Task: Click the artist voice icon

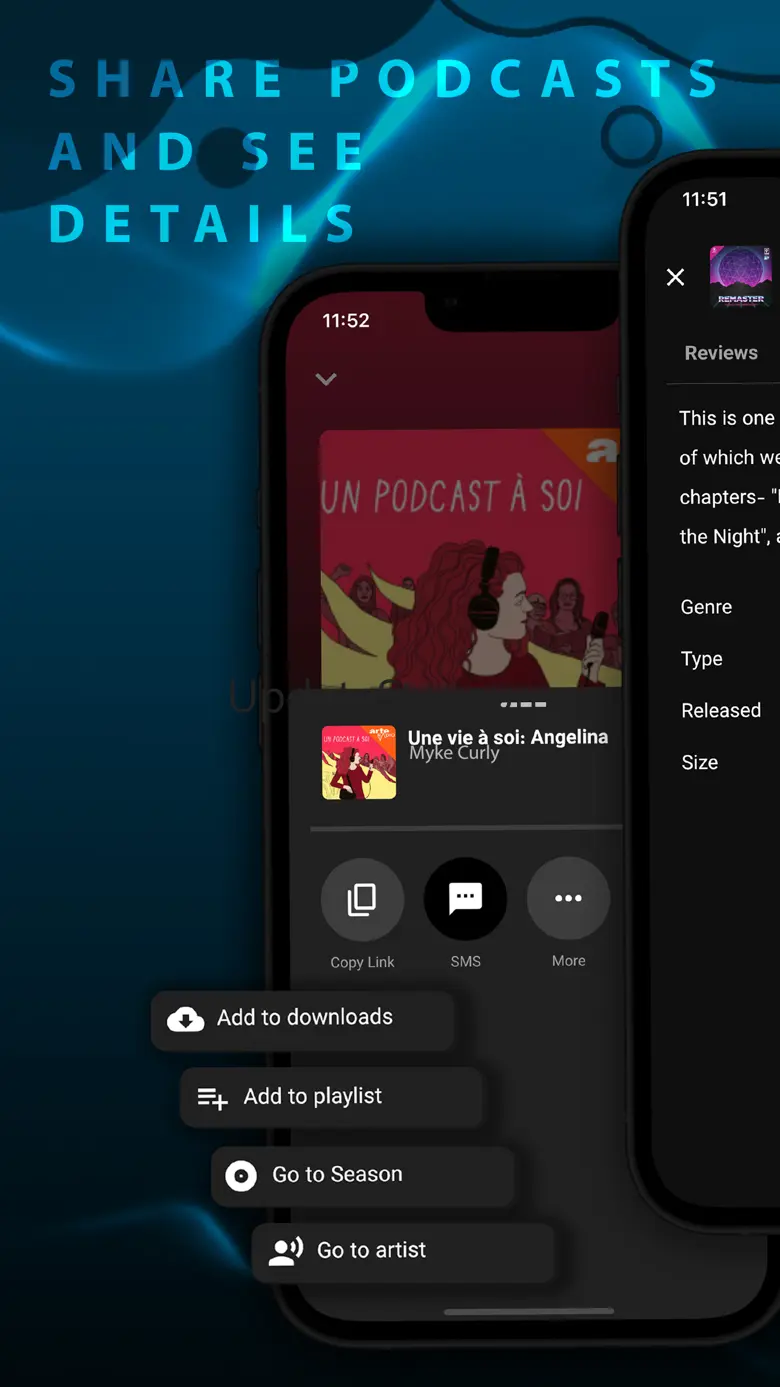Action: [286, 1251]
